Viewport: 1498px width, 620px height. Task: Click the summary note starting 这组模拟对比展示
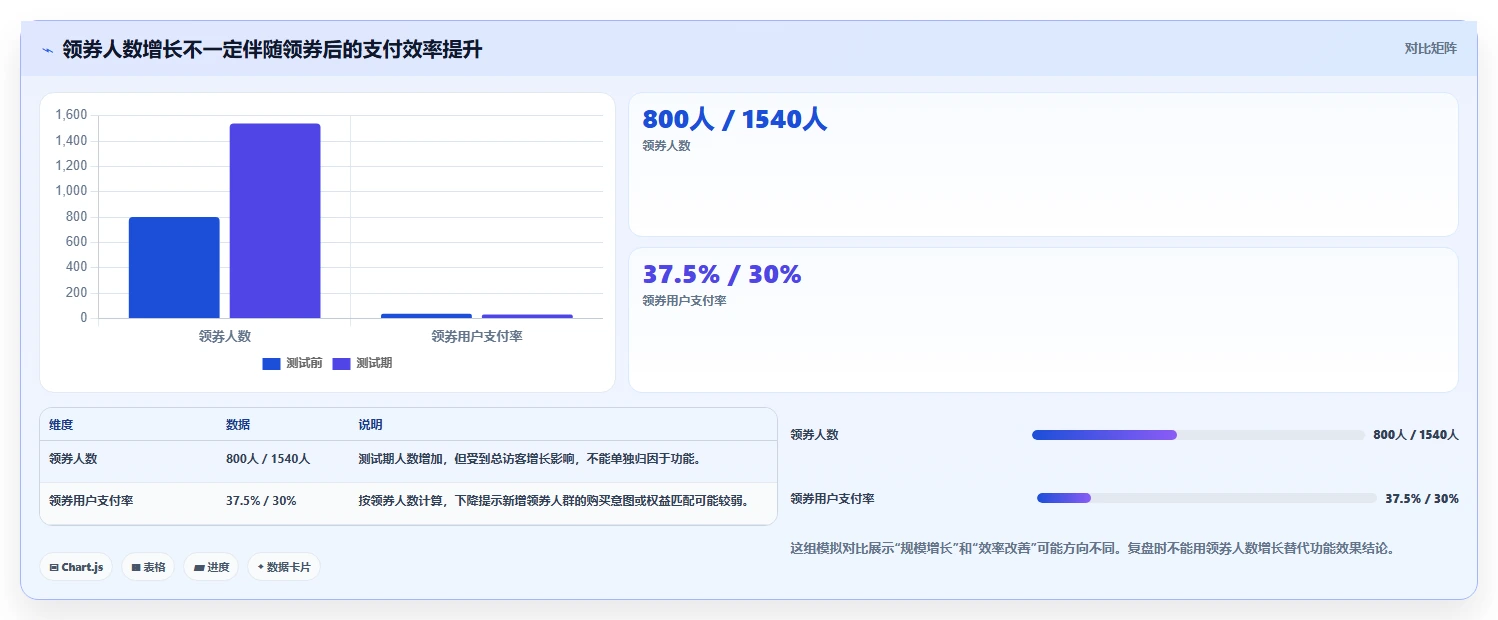point(1092,548)
